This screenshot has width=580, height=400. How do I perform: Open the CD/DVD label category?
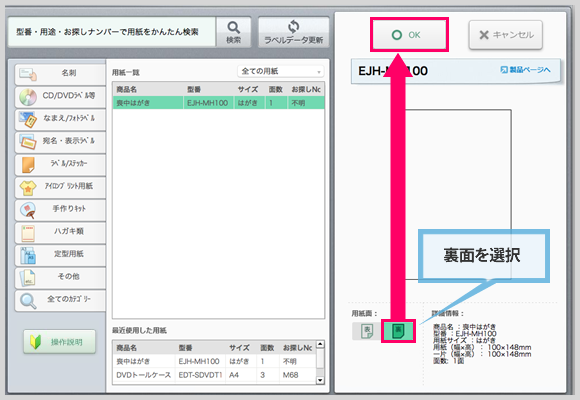[60, 97]
